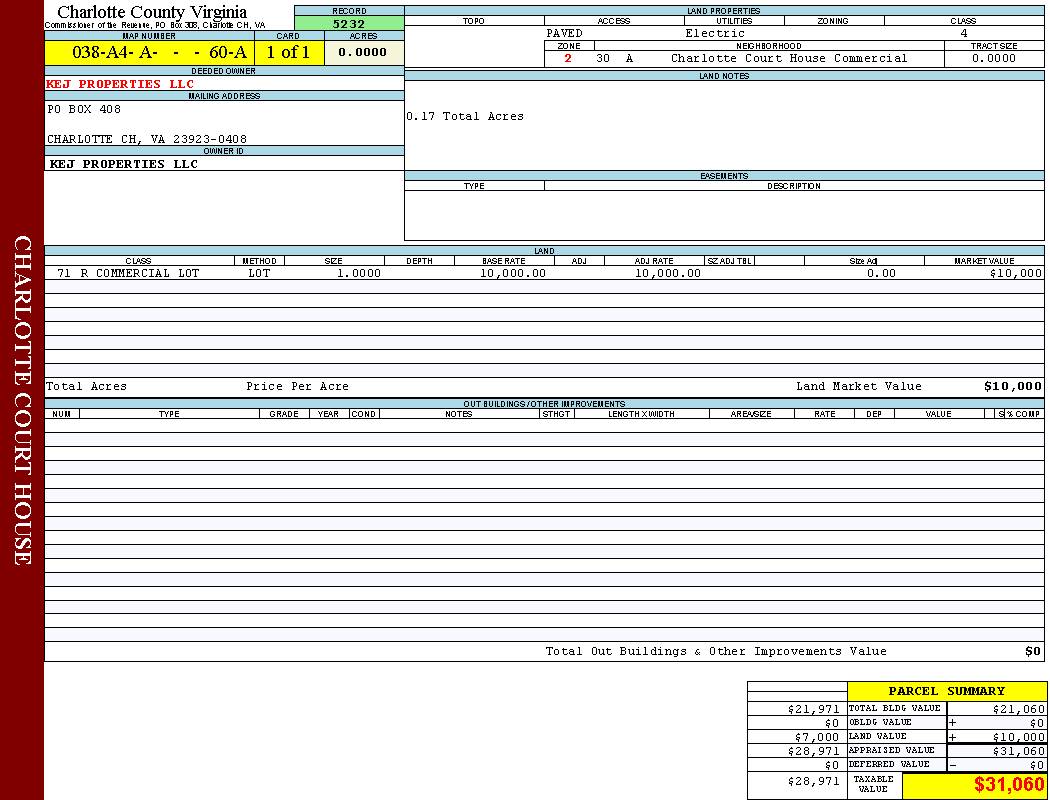Viewport: 1050px width, 800px height.
Task: Select the red zone number 2
Action: coord(568,59)
